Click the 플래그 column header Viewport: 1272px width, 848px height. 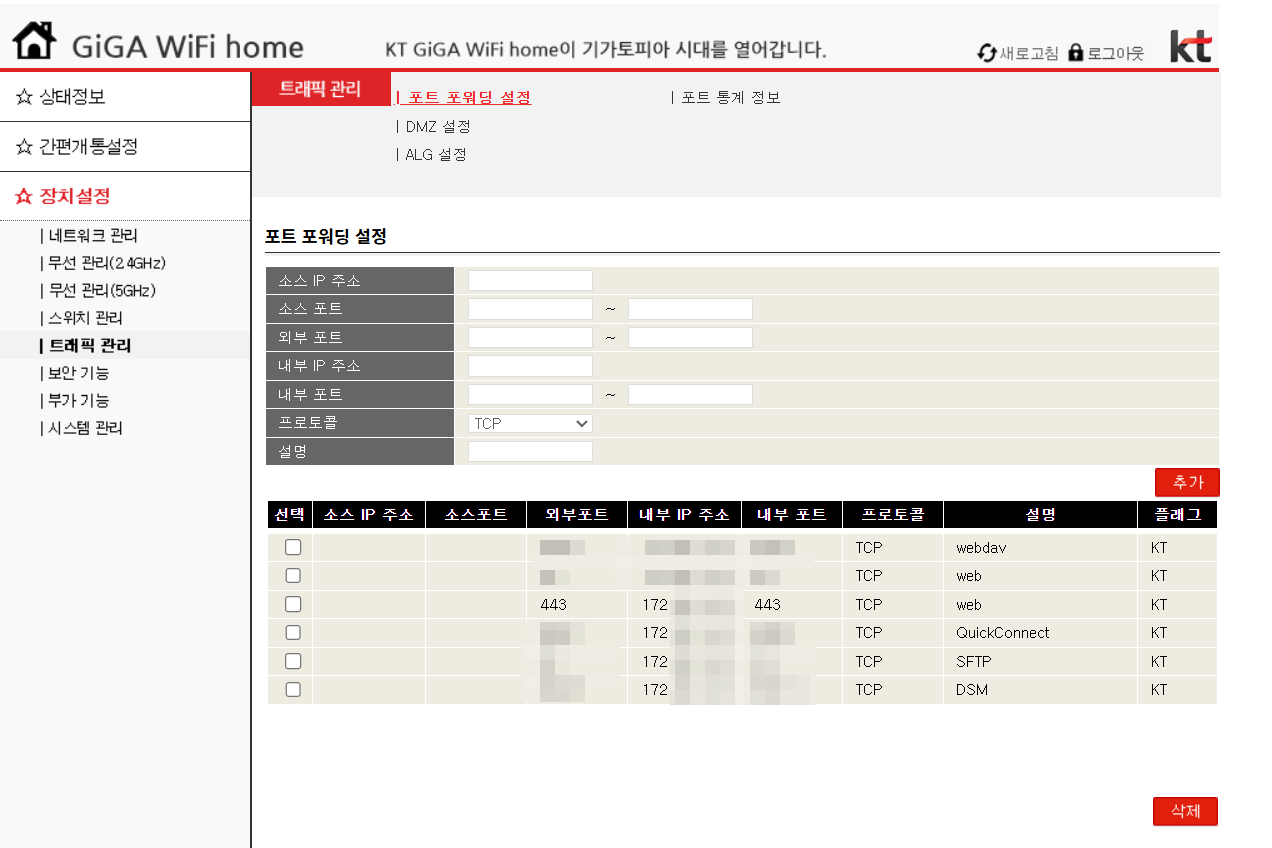[1178, 515]
